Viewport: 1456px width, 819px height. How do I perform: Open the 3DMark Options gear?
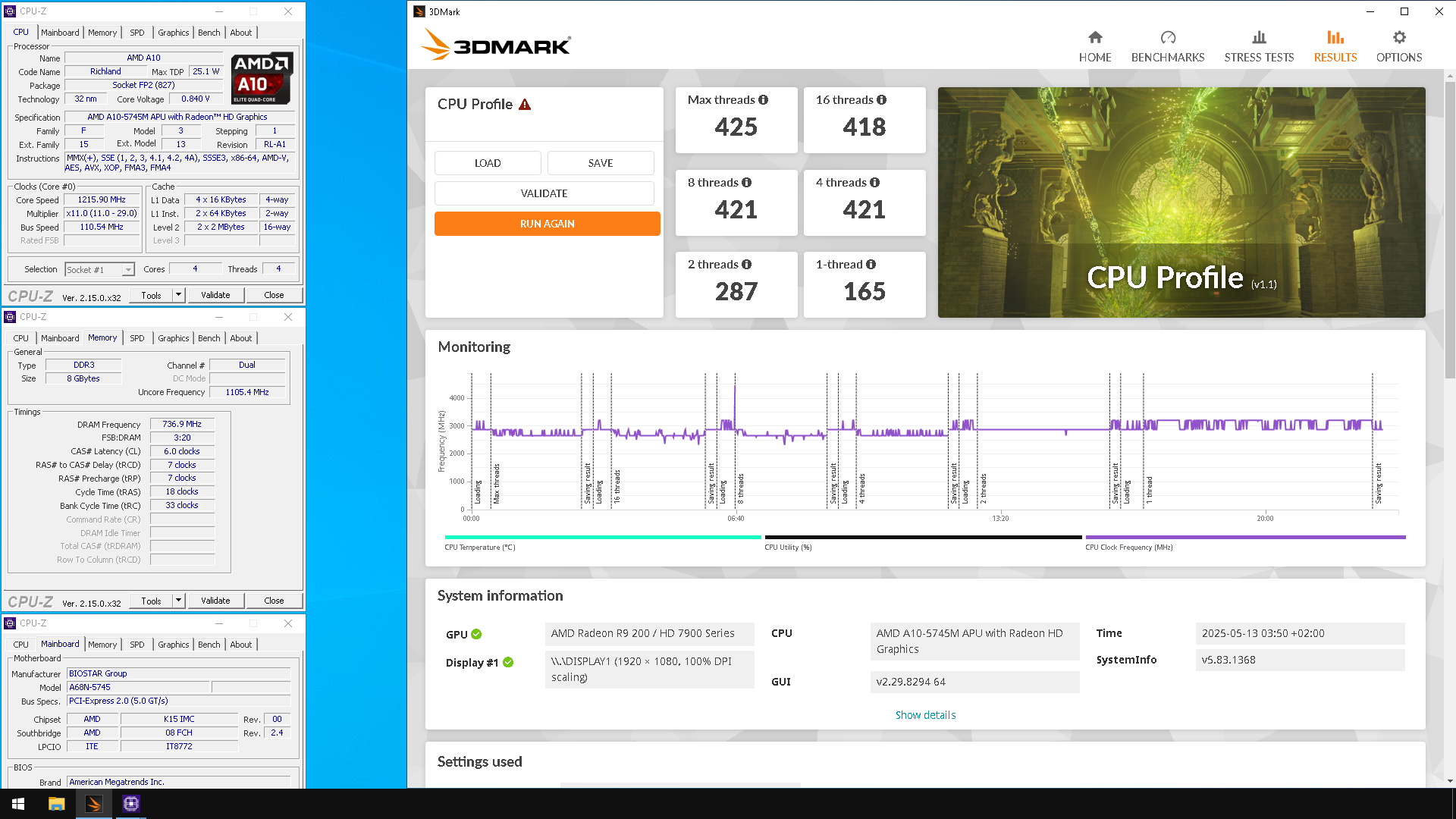1399,46
